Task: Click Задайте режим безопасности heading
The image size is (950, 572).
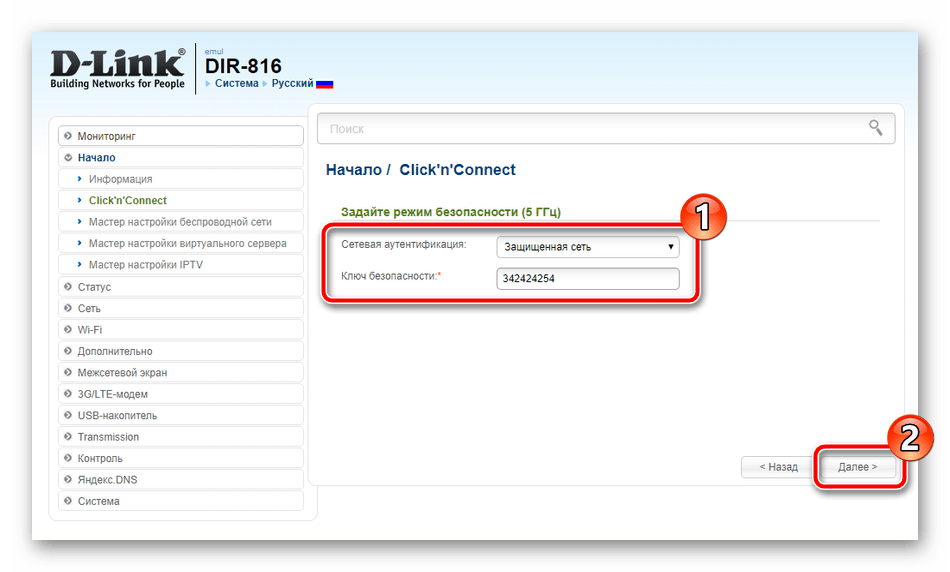Action: pos(451,211)
